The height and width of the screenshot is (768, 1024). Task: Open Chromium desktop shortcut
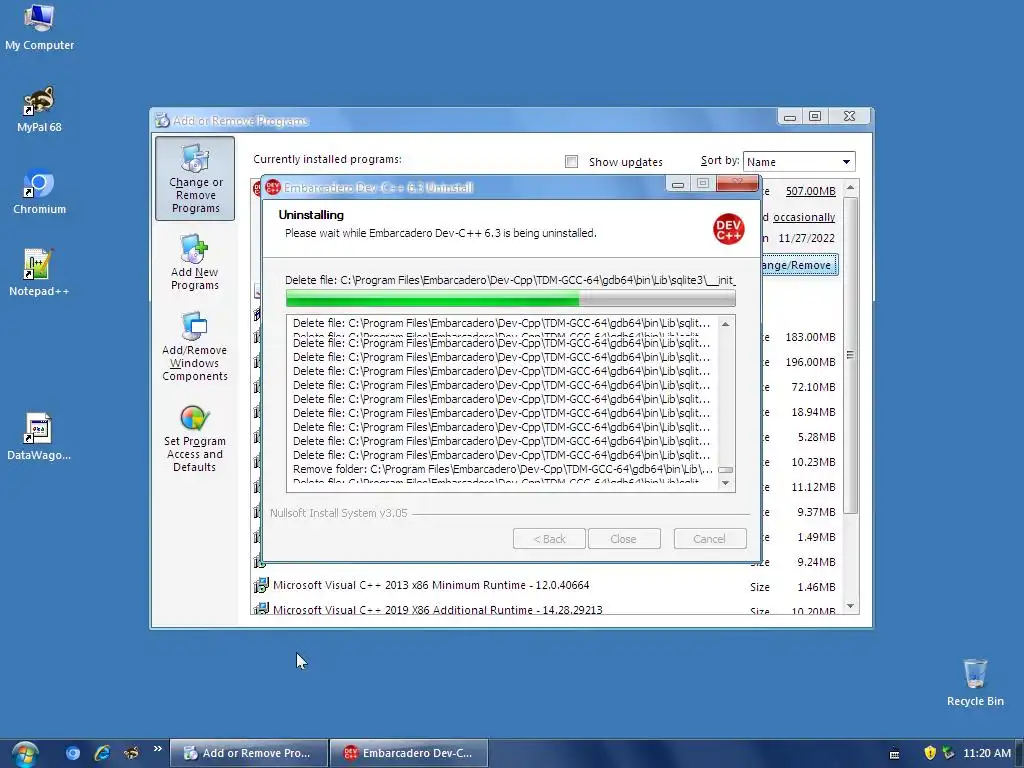coord(39,192)
